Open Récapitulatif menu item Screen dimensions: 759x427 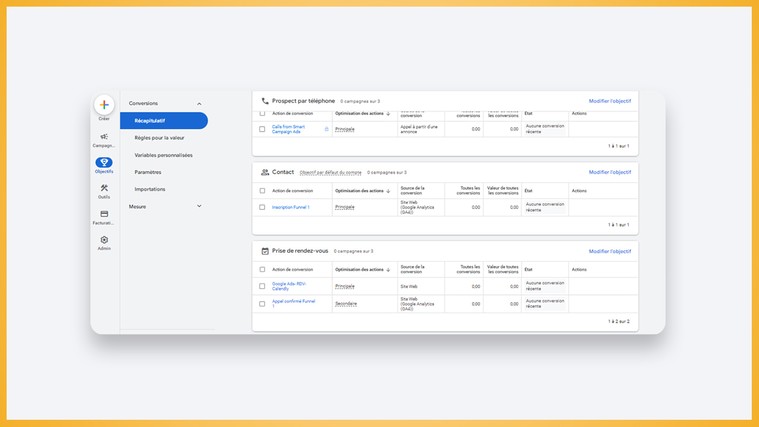click(164, 121)
